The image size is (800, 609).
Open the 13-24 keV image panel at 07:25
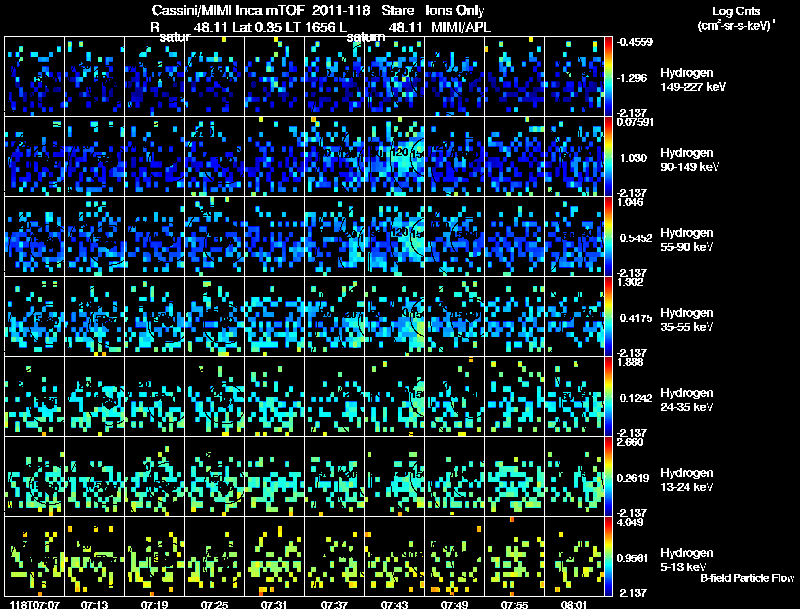[214, 477]
